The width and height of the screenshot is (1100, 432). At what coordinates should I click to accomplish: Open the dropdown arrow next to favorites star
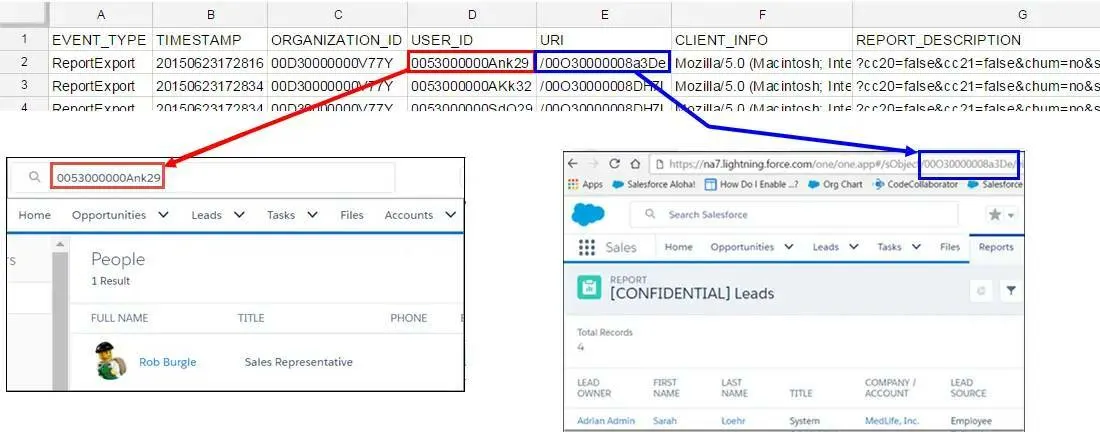click(1011, 215)
